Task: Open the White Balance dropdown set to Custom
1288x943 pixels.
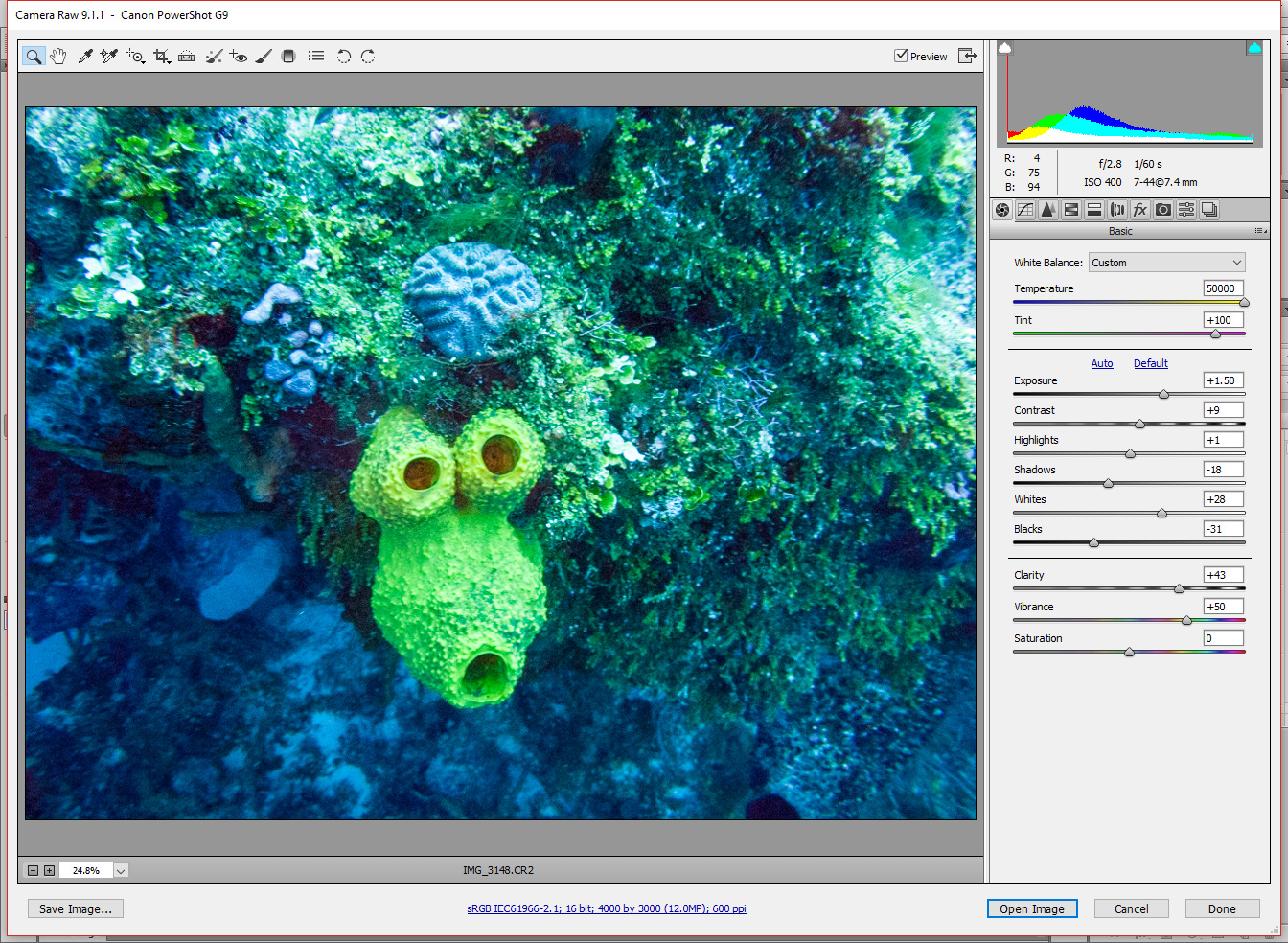Action: point(1166,262)
